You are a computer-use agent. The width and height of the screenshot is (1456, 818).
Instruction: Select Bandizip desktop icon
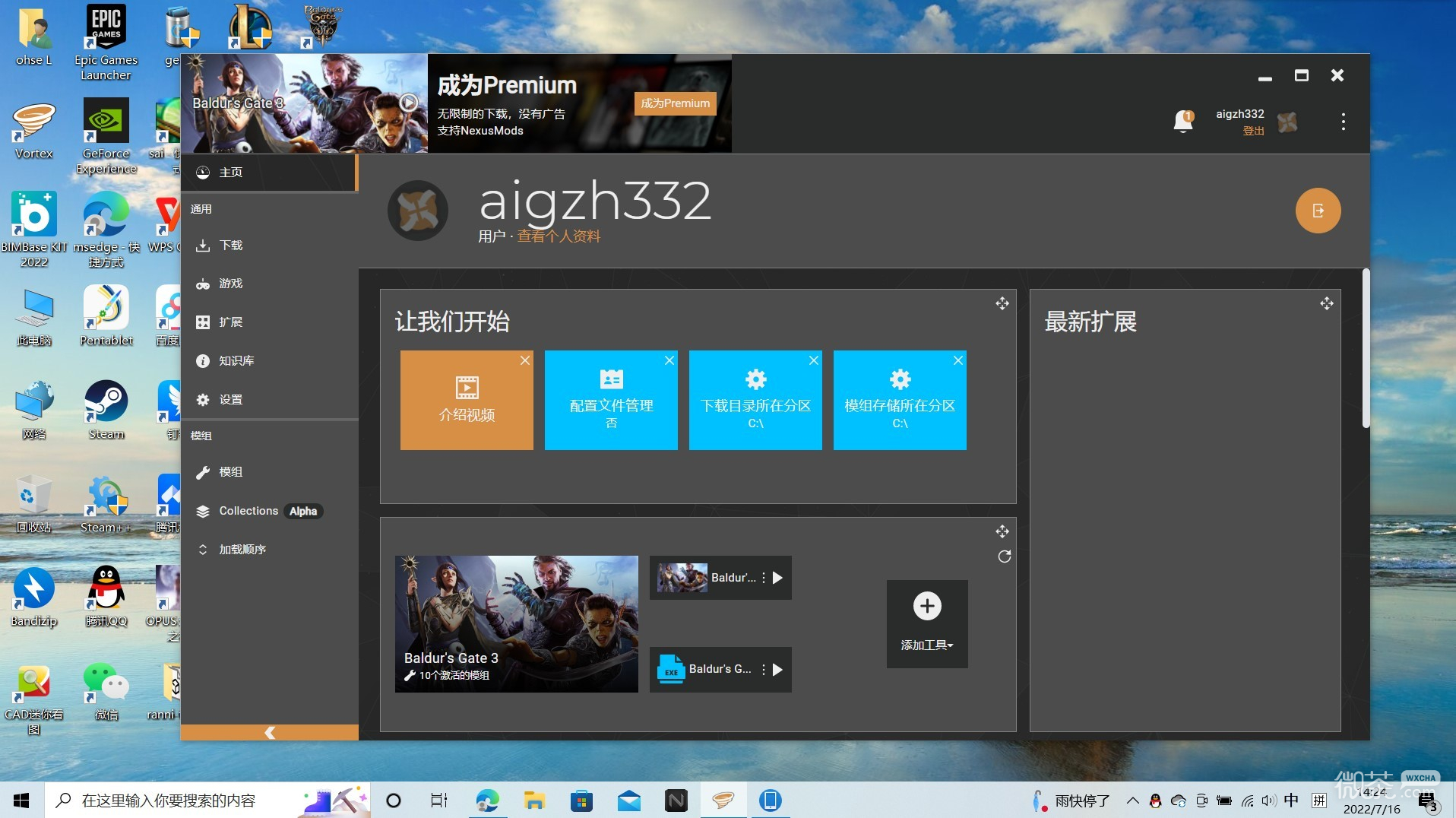pyautogui.click(x=34, y=598)
